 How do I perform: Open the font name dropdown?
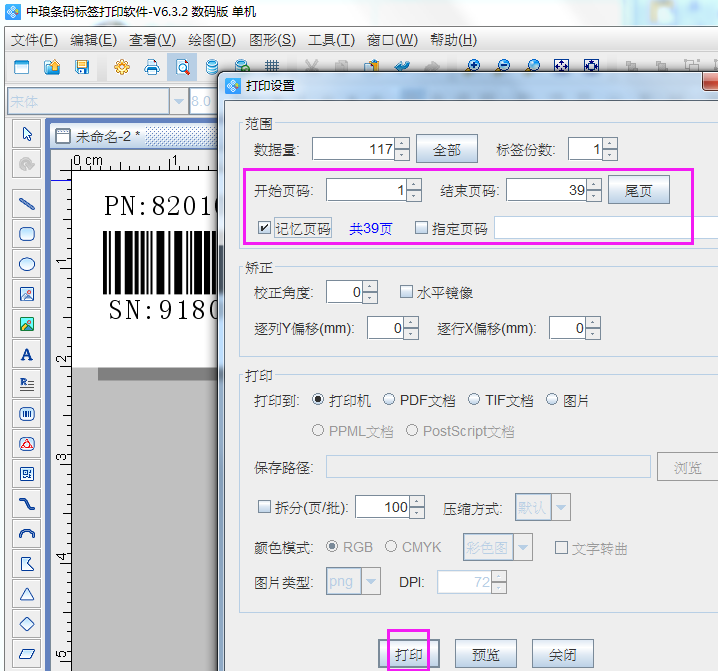coord(179,101)
